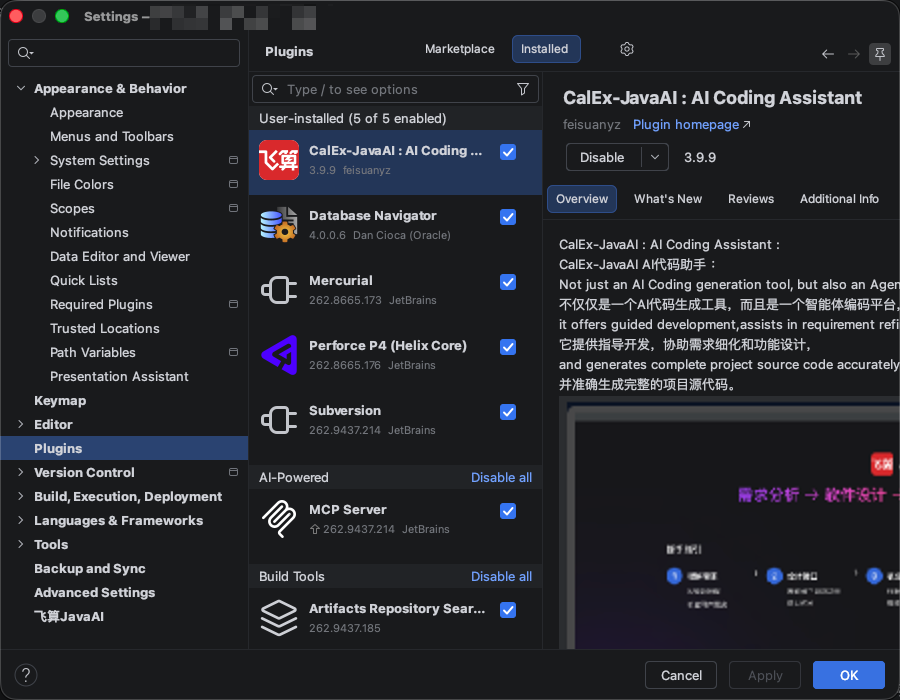Expand the System Settings node
Image resolution: width=900 pixels, height=700 pixels.
[x=37, y=160]
